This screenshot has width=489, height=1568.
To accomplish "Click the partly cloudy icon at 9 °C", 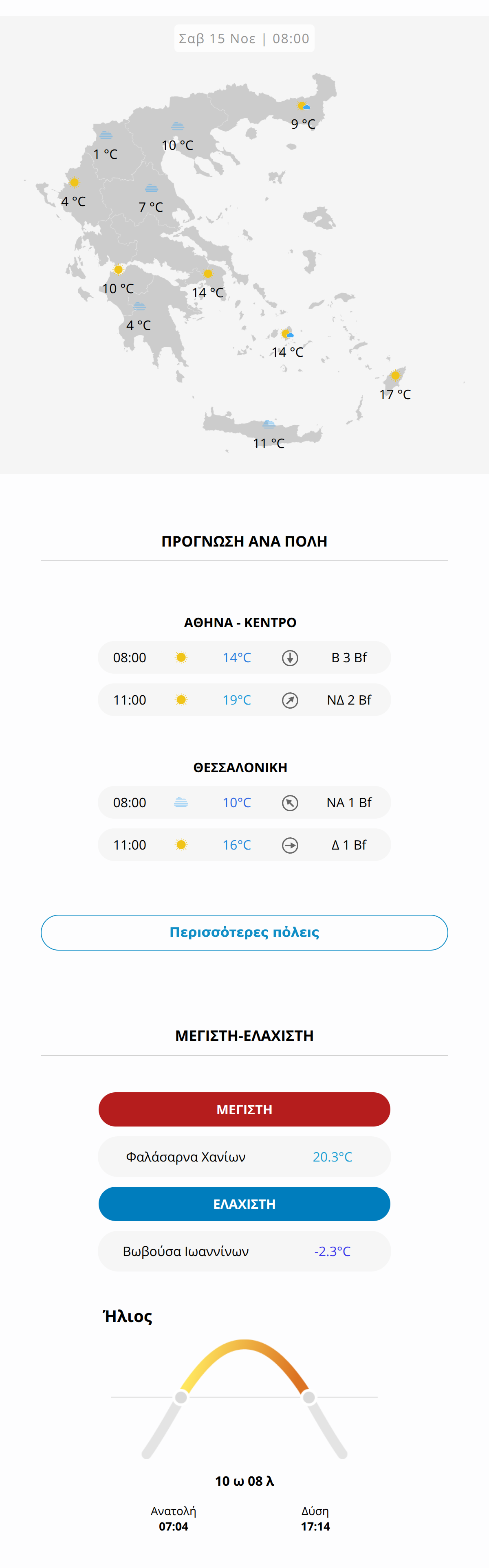I will point(303,106).
